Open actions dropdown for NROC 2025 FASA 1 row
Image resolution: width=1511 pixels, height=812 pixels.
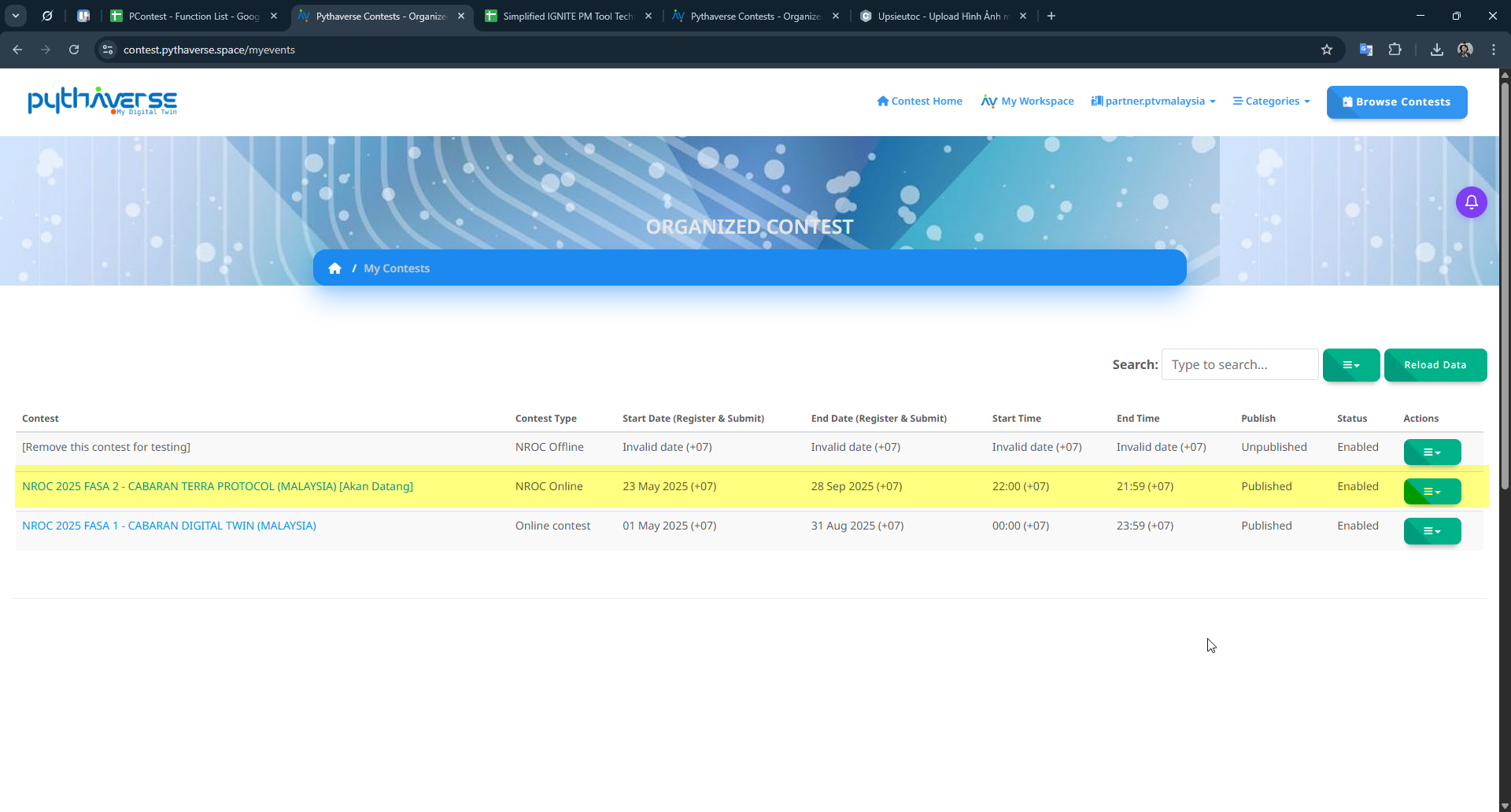tap(1432, 531)
